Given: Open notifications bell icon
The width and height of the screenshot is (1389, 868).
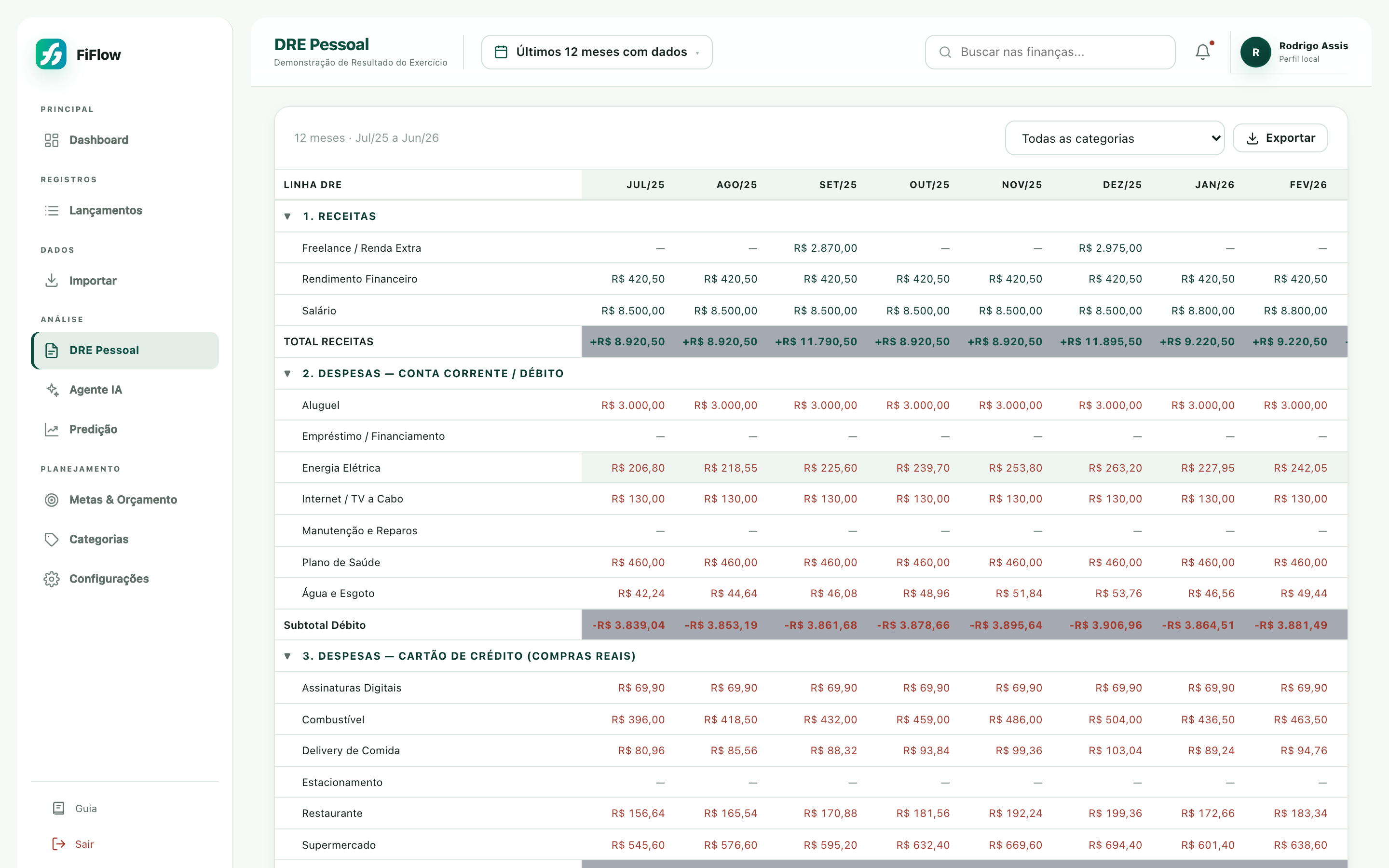Looking at the screenshot, I should 1203,52.
